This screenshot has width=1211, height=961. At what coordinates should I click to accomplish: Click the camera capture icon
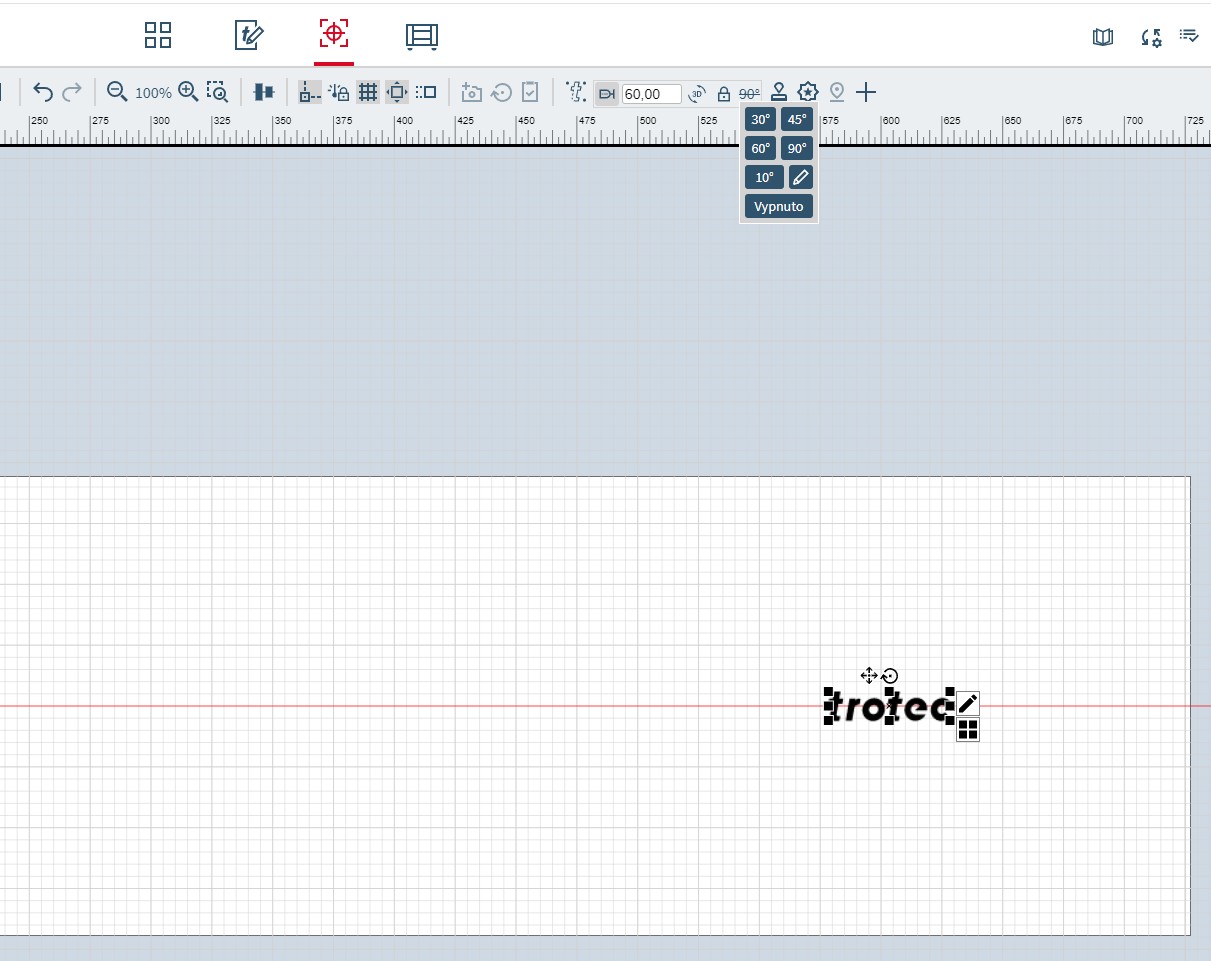[471, 93]
